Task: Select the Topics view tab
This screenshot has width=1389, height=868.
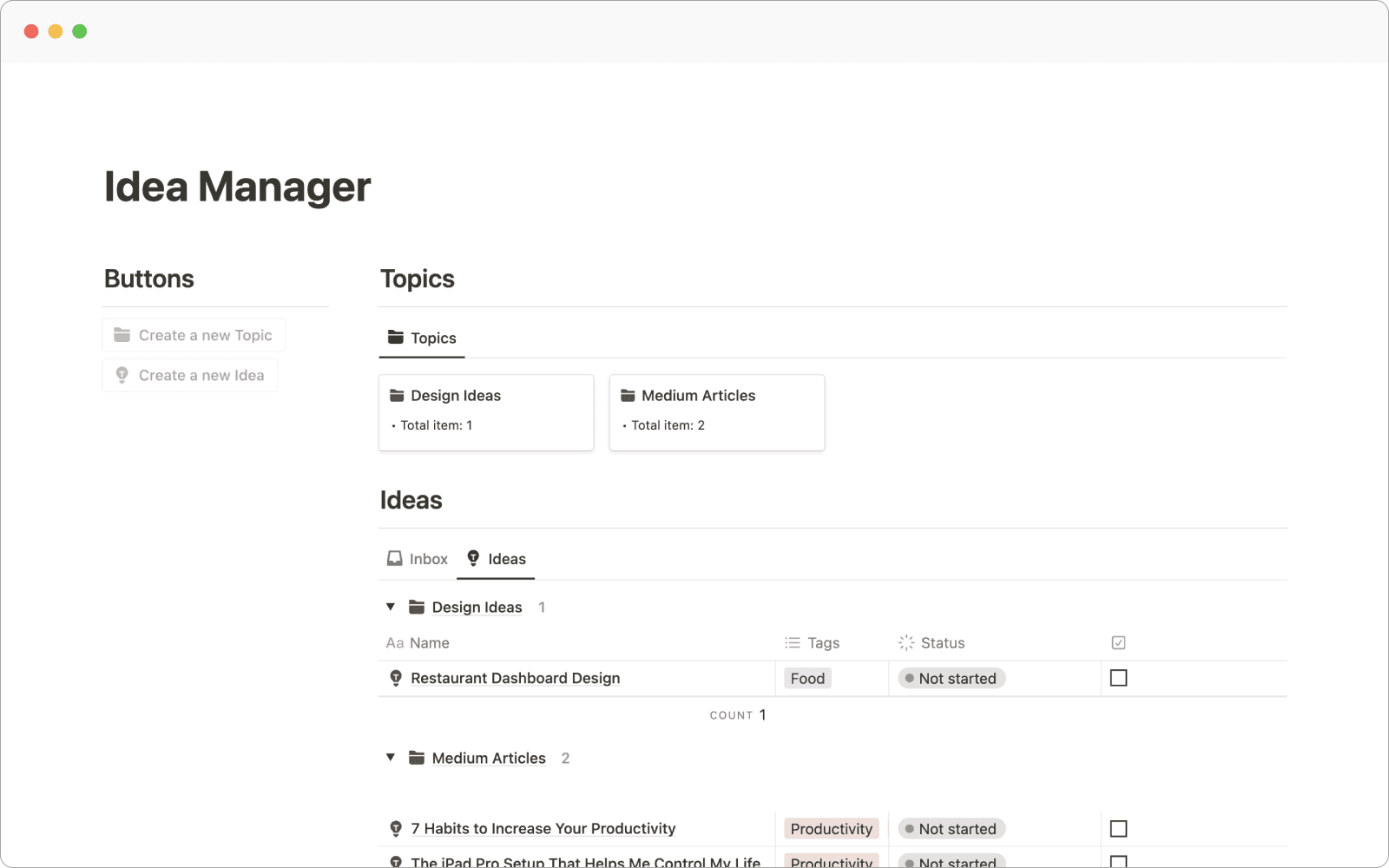Action: (x=422, y=338)
